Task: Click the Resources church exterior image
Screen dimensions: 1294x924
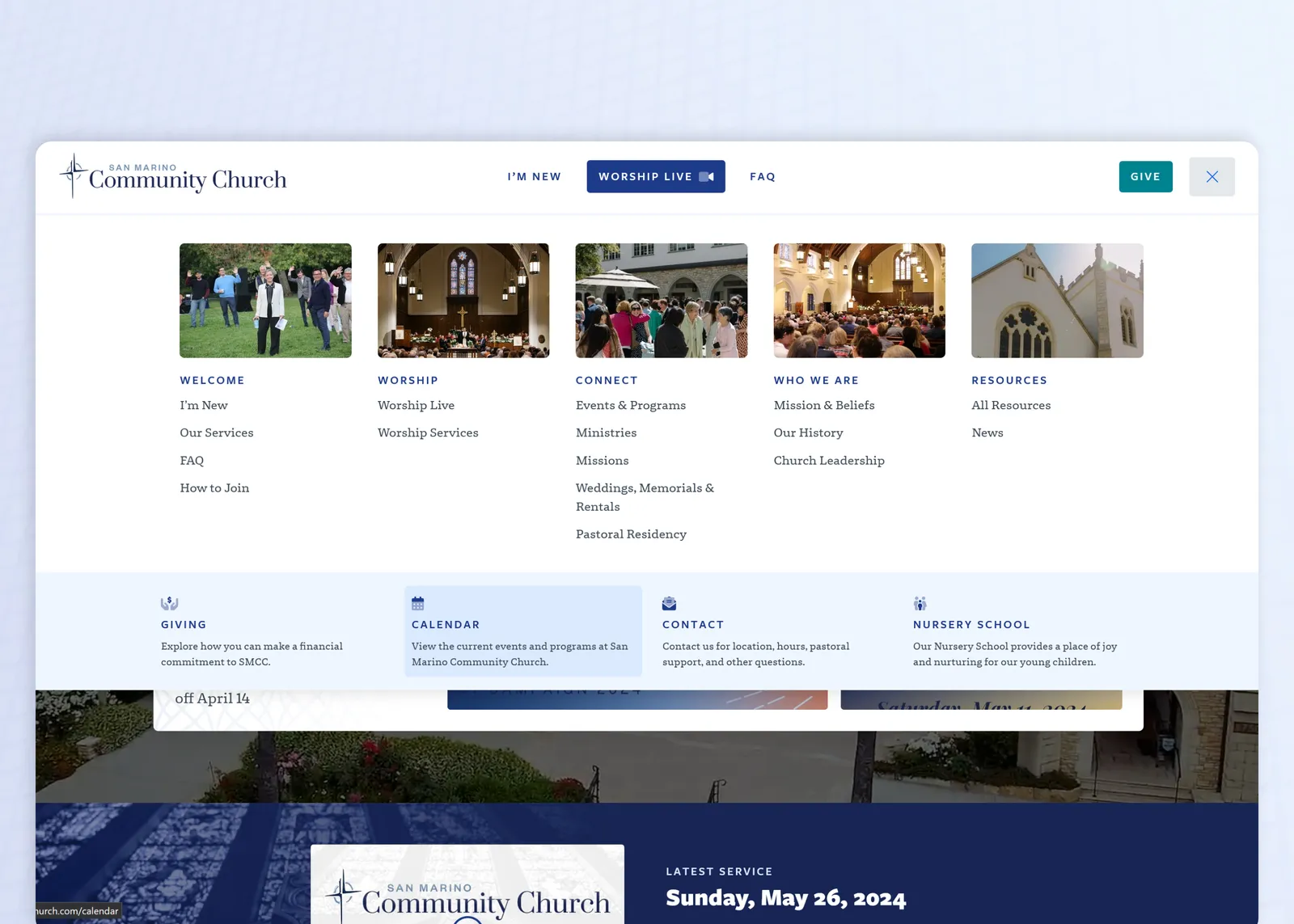Action: (x=1057, y=300)
